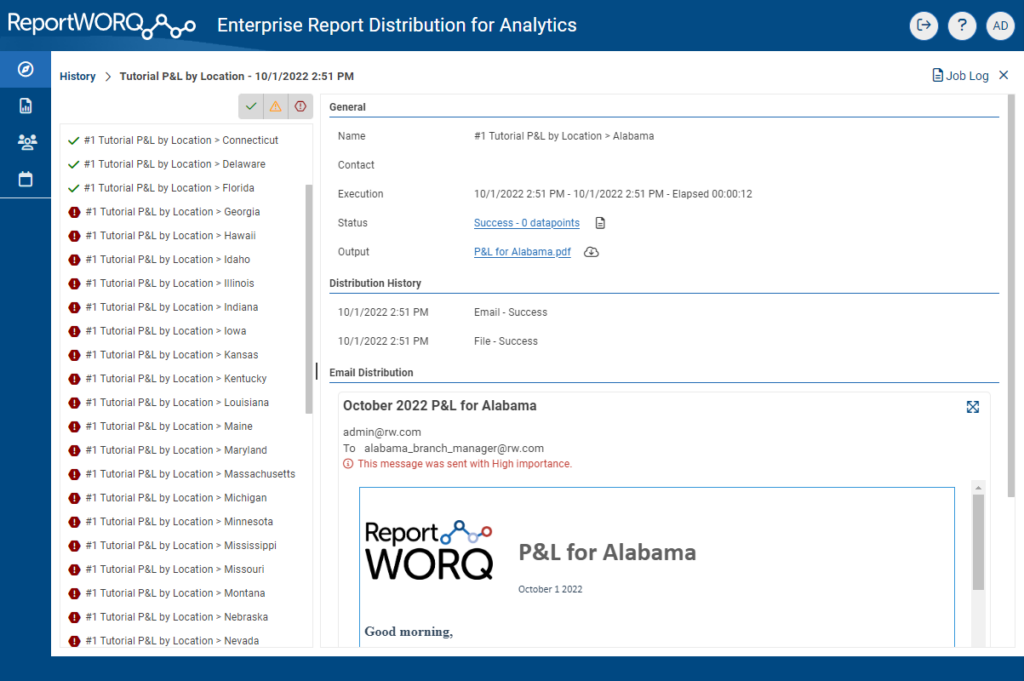
Task: Toggle the success checkmark filter
Action: (x=251, y=106)
